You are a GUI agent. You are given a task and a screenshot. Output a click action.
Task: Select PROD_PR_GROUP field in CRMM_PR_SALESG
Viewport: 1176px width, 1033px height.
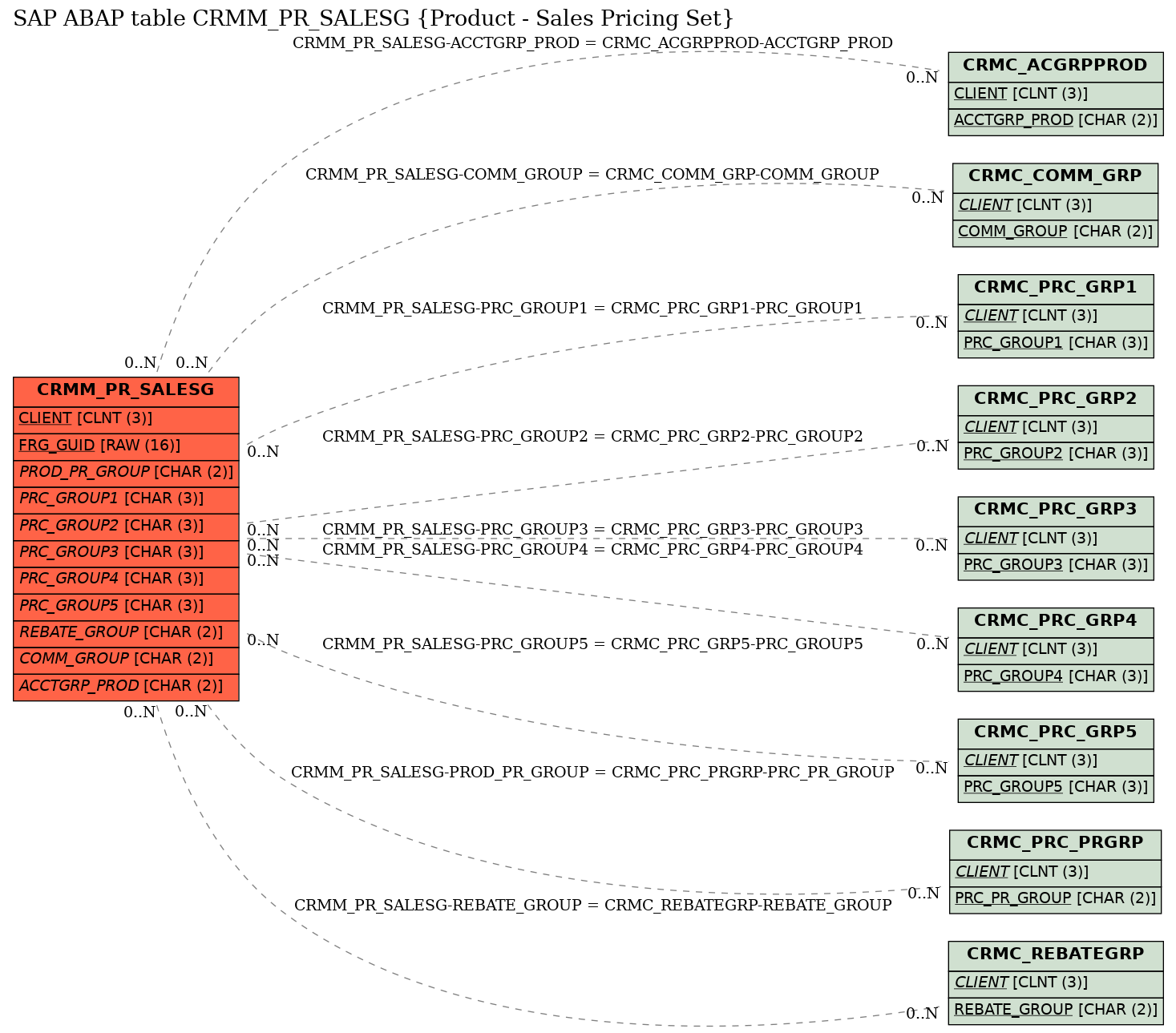tap(126, 473)
